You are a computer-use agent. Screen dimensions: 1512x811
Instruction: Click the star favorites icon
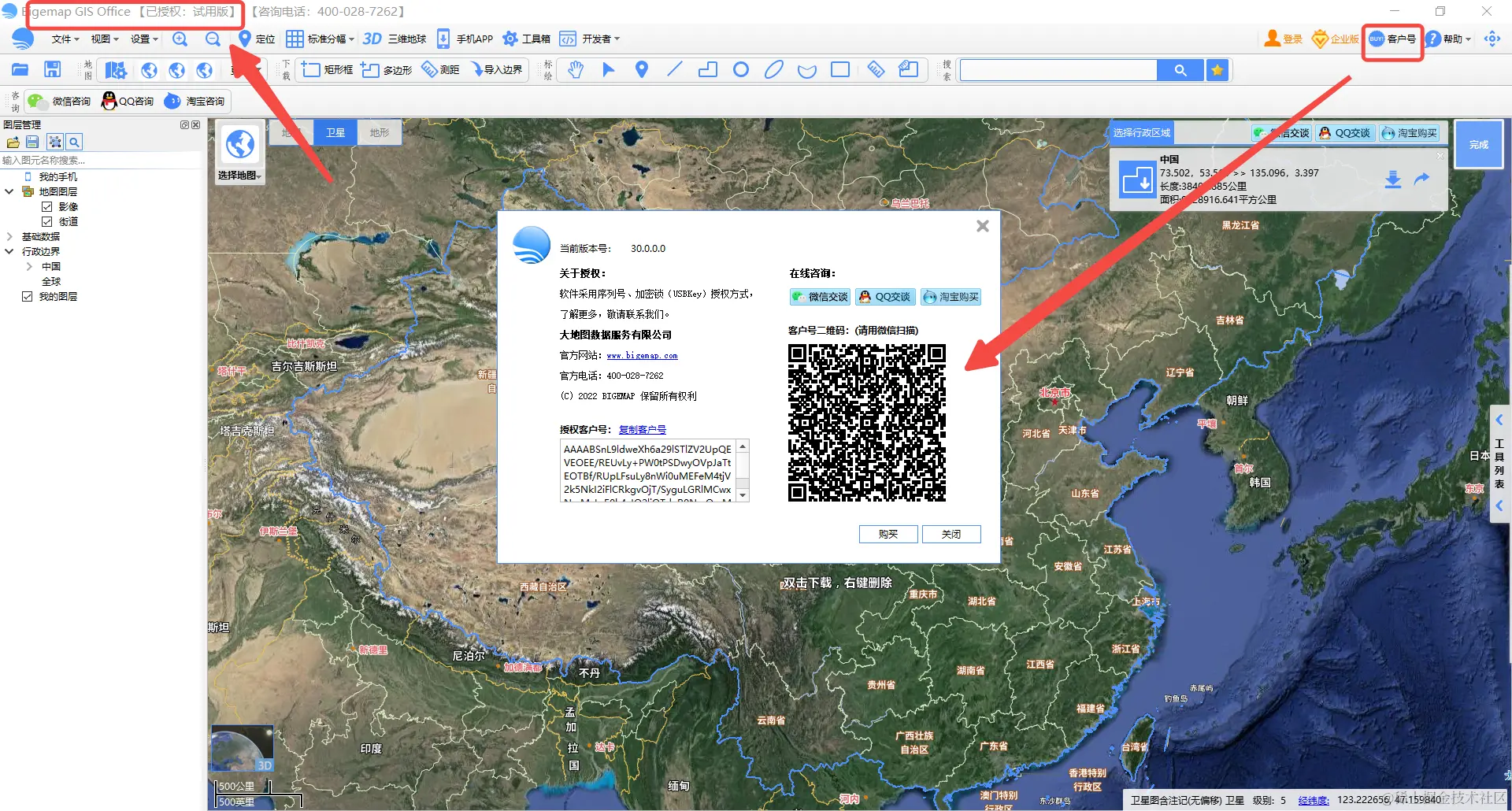coord(1217,71)
